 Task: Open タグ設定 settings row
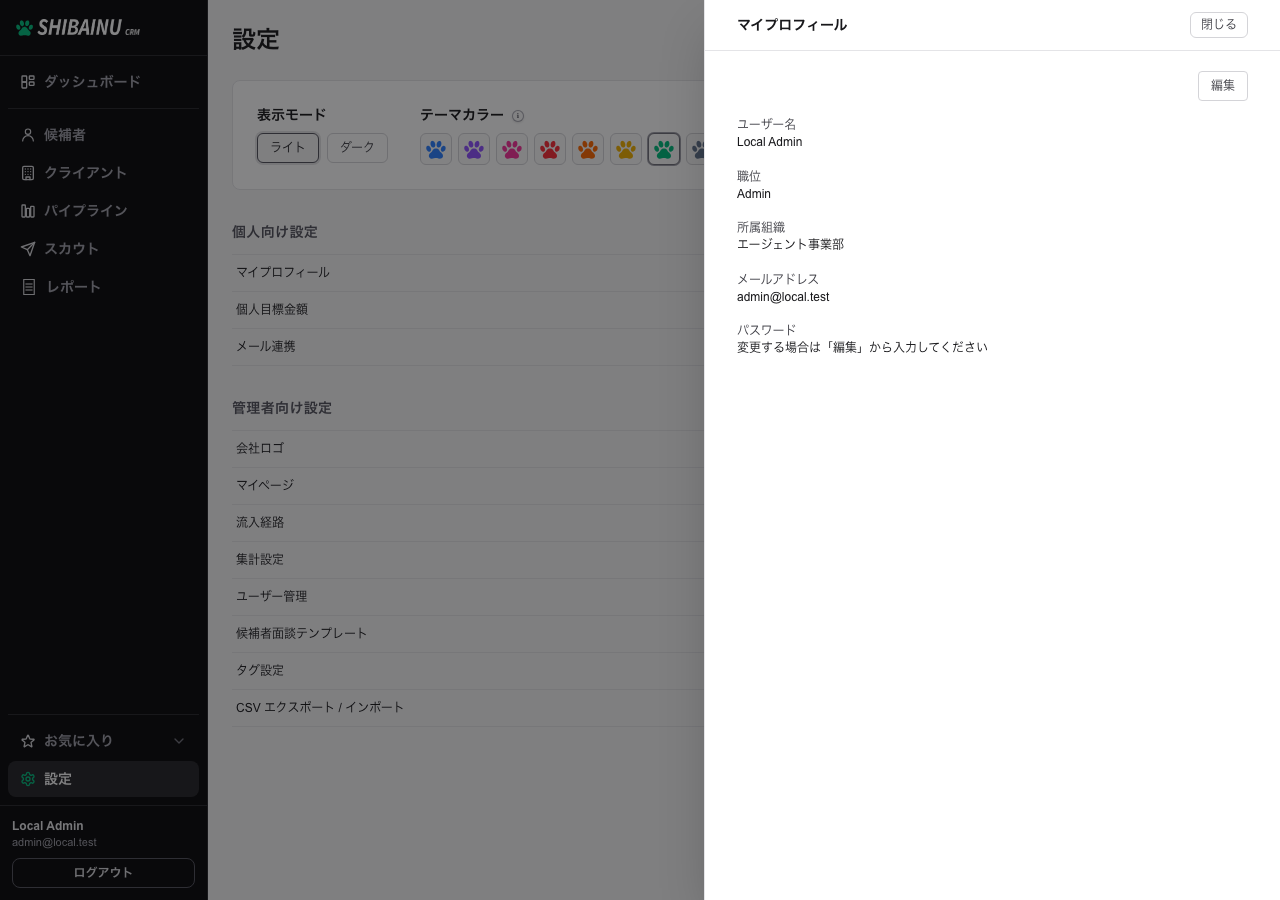[x=468, y=671]
